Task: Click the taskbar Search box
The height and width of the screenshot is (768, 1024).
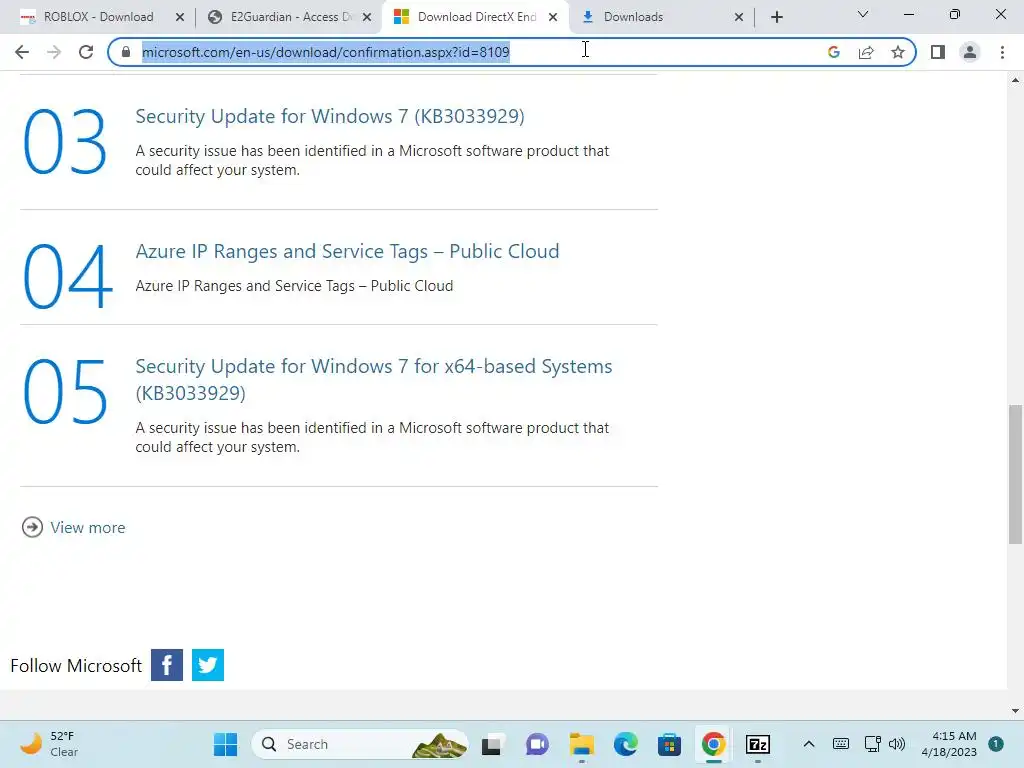Action: coord(360,744)
